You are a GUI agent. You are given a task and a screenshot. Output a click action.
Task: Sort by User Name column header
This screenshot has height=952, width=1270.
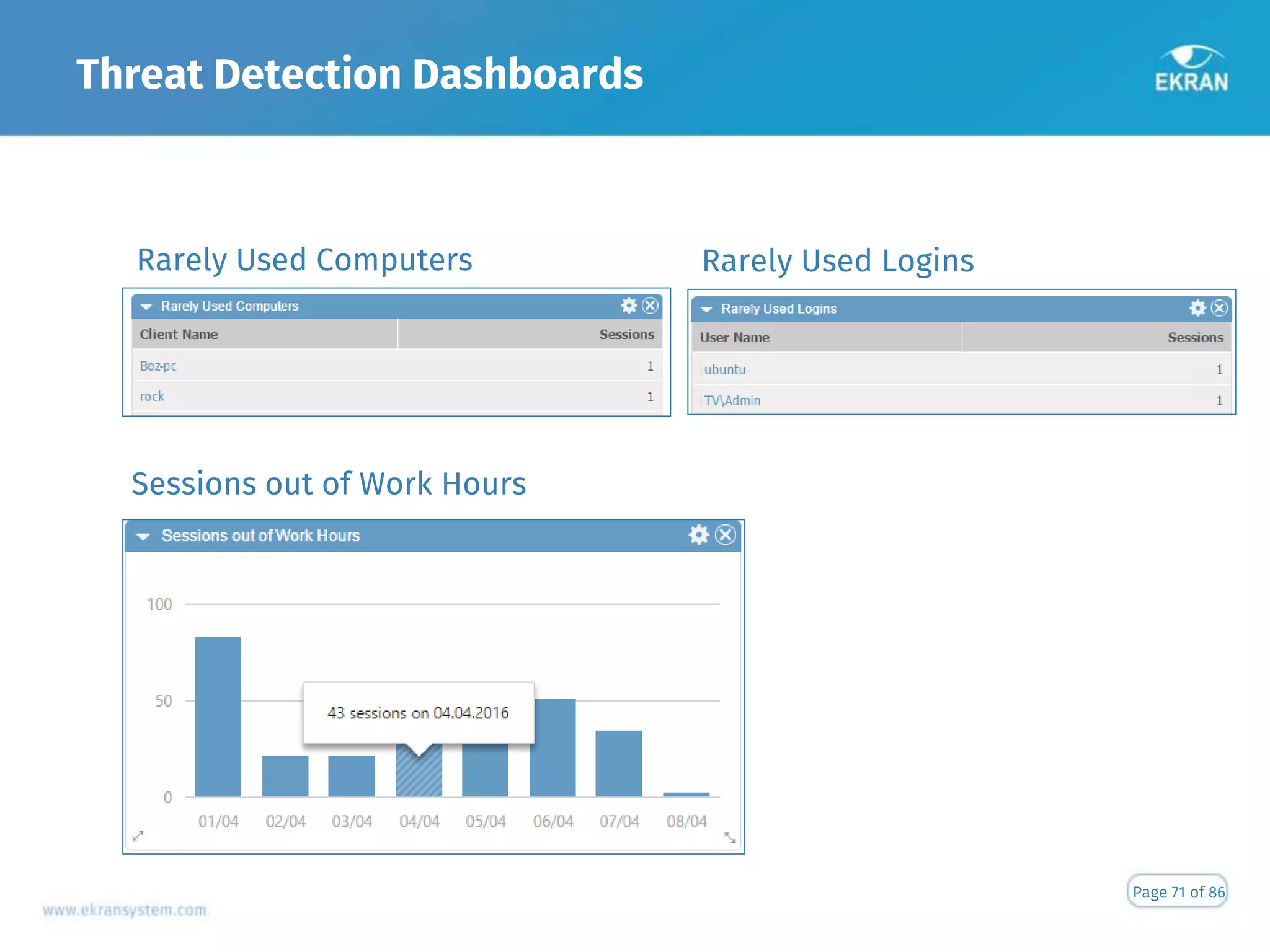pyautogui.click(x=827, y=337)
